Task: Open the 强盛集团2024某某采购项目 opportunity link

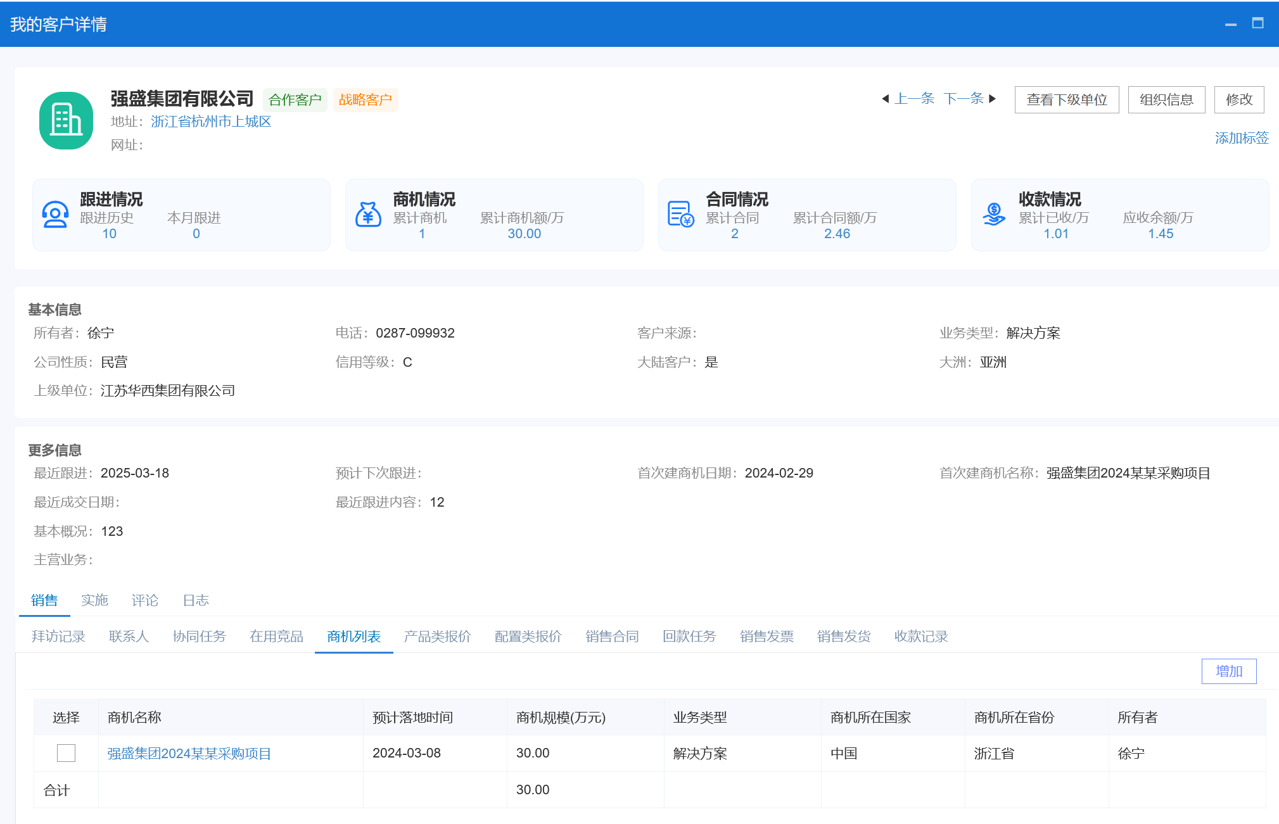Action: (x=190, y=753)
